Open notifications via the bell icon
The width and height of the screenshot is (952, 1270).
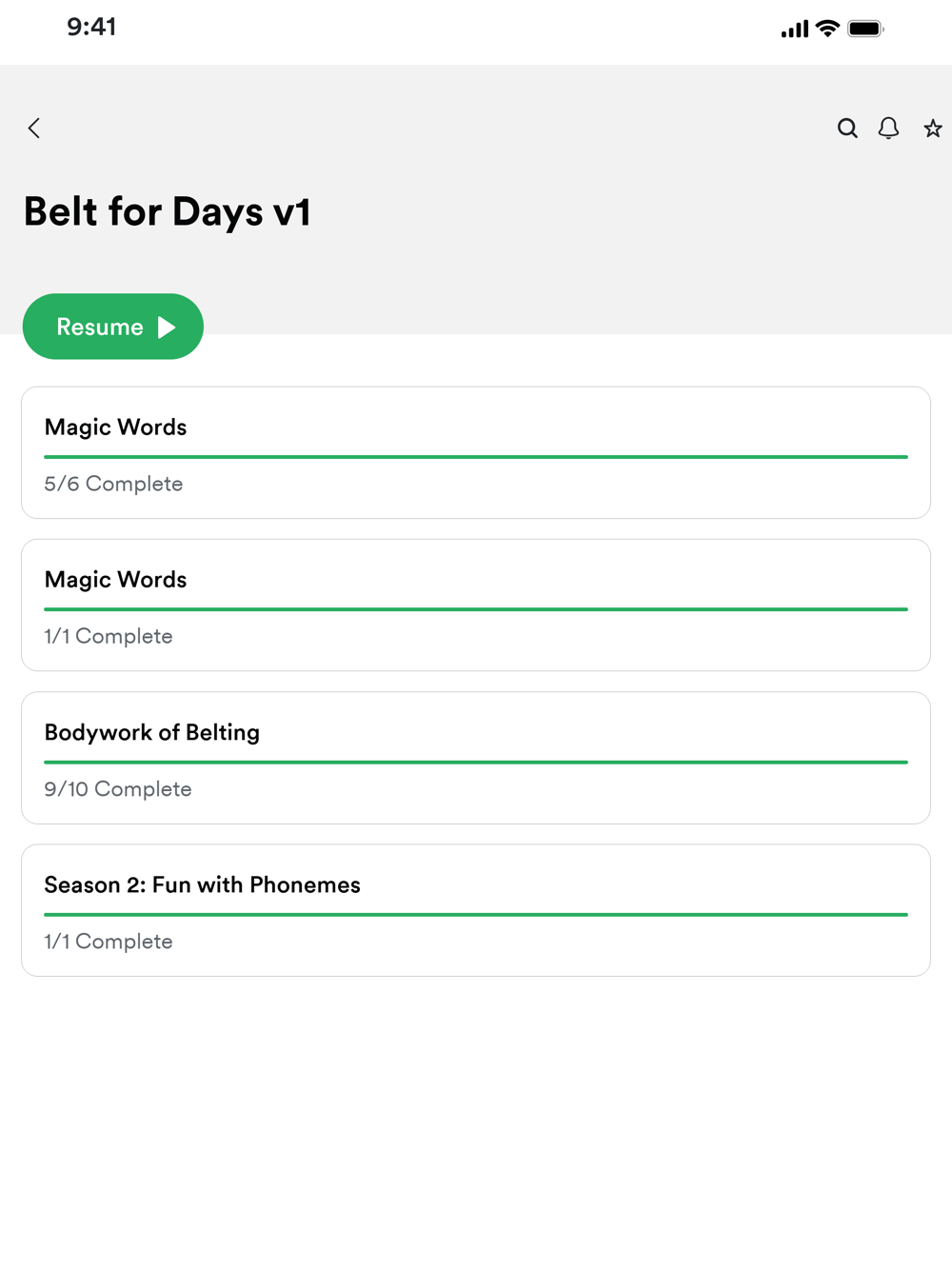point(888,129)
